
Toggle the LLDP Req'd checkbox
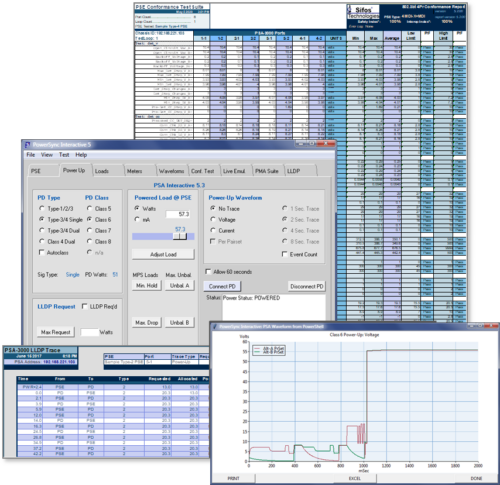[85, 306]
